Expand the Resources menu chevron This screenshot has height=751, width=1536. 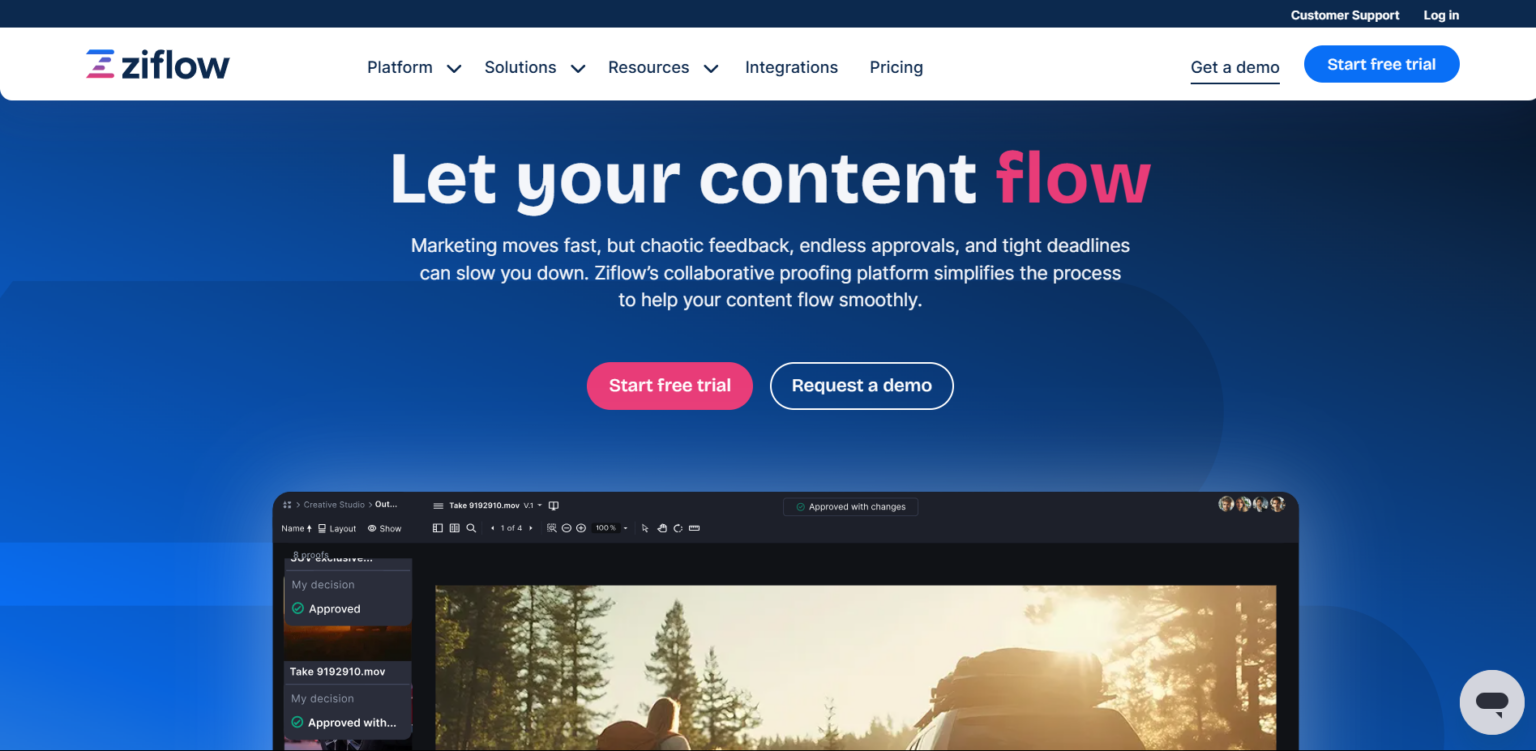coord(710,68)
